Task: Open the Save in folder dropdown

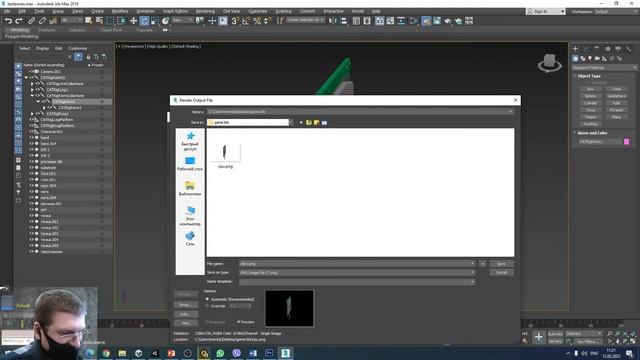Action: pyautogui.click(x=290, y=122)
